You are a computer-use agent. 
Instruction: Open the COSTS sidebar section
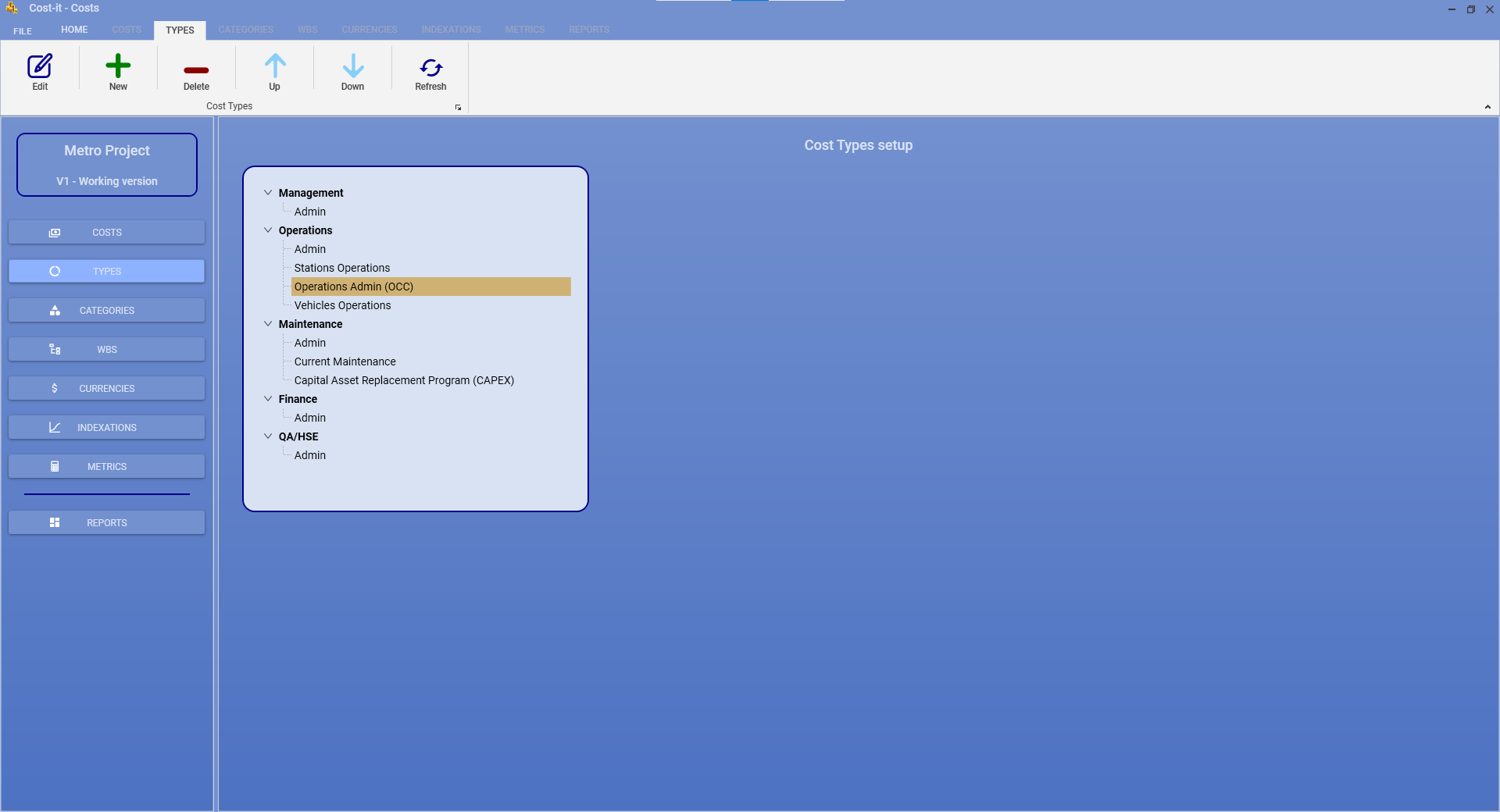tap(106, 233)
